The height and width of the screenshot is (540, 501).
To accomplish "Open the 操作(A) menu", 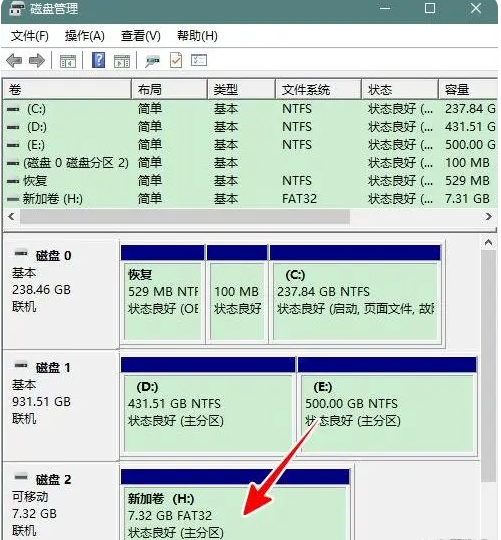I will pyautogui.click(x=85, y=36).
